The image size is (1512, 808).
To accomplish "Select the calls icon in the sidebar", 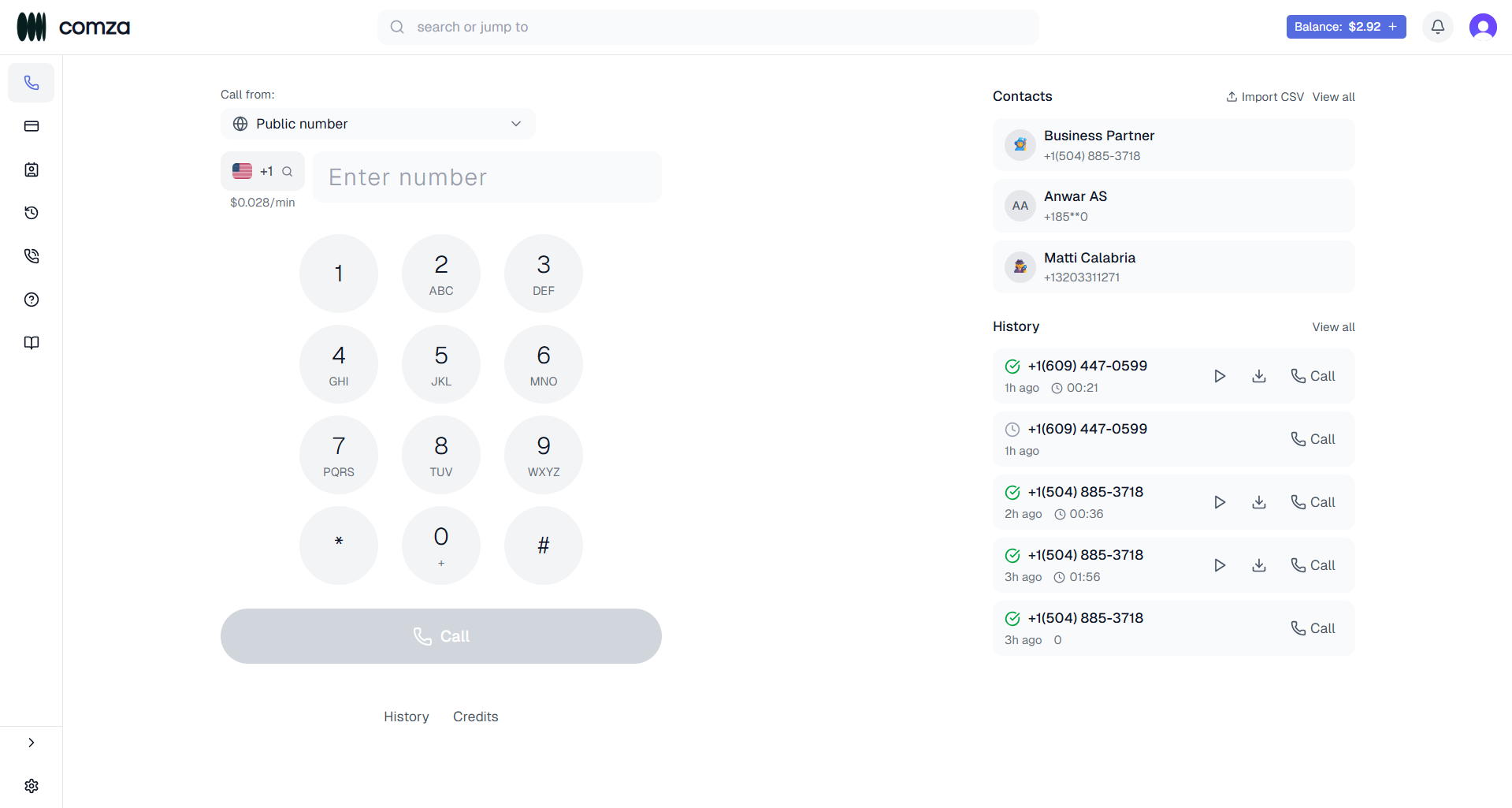I will click(32, 255).
